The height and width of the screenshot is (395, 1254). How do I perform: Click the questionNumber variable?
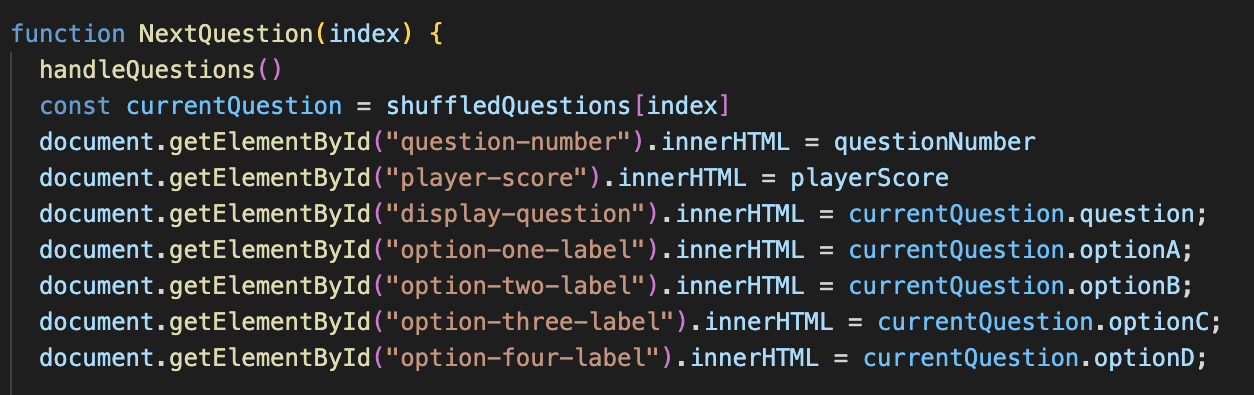point(935,141)
